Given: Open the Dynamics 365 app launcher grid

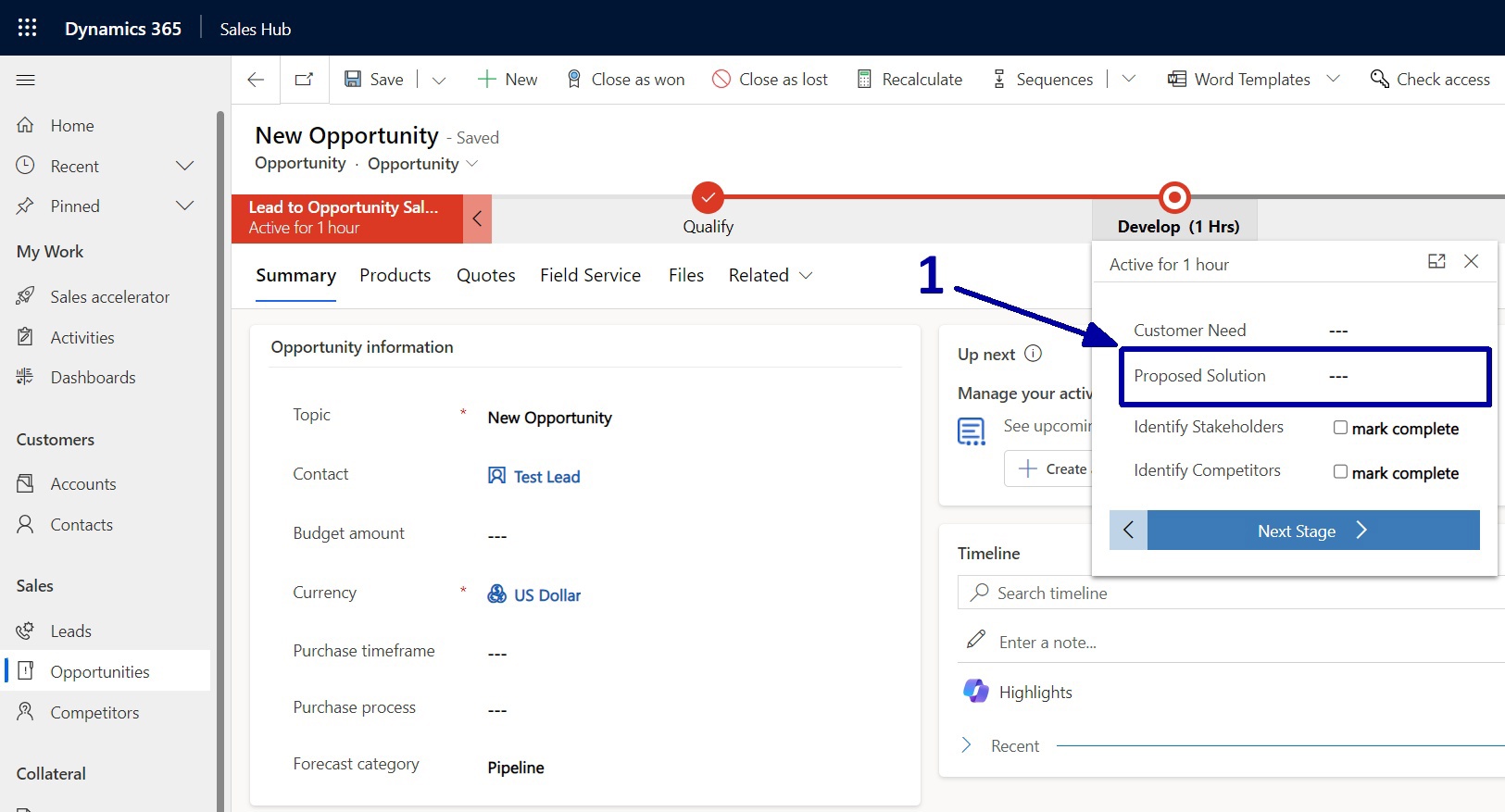Looking at the screenshot, I should (28, 28).
